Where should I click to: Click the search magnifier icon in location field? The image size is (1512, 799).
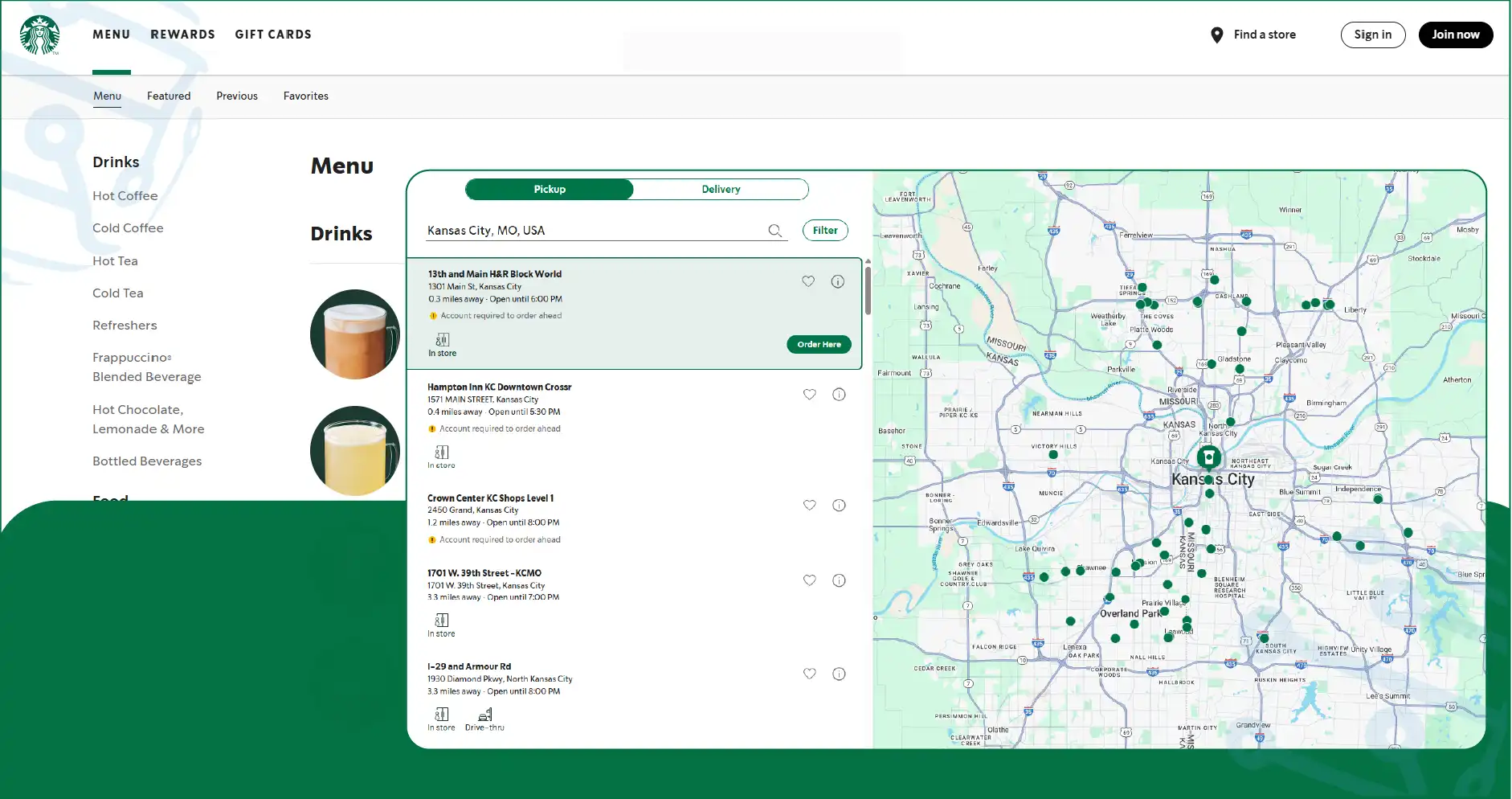point(774,231)
